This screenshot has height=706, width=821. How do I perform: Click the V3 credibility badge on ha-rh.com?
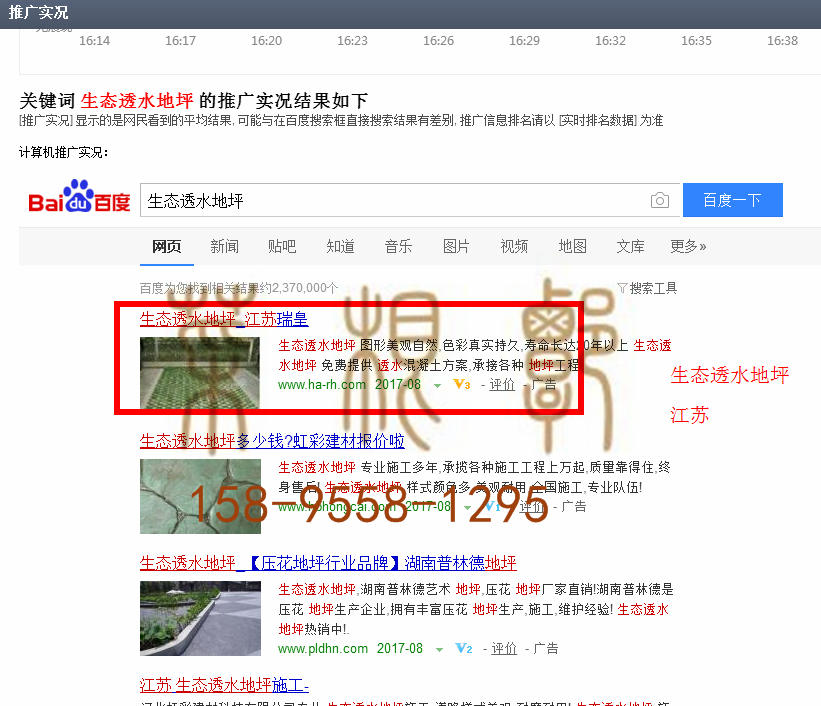pos(462,384)
